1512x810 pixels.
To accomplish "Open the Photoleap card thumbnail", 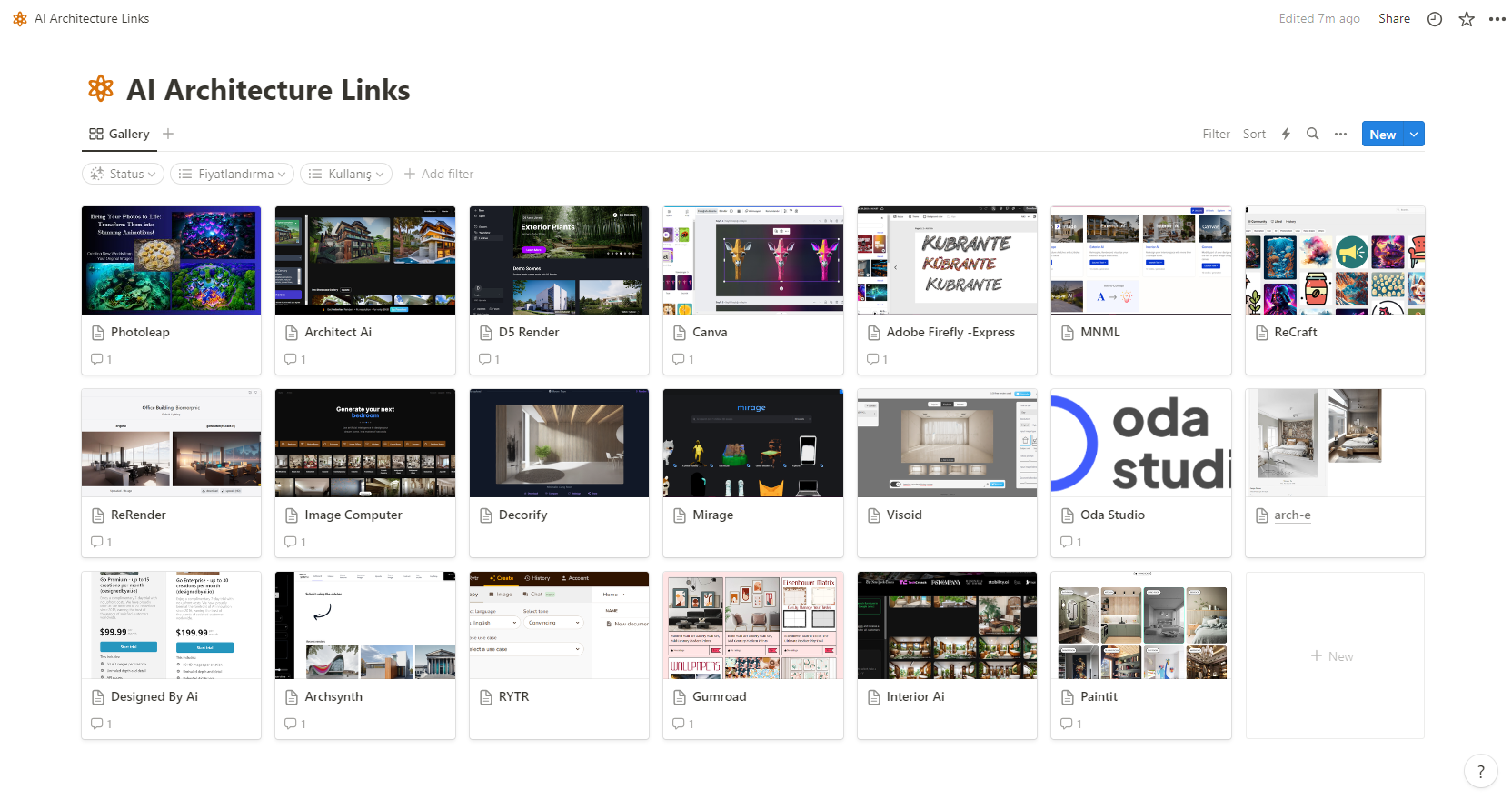I will click(x=171, y=260).
